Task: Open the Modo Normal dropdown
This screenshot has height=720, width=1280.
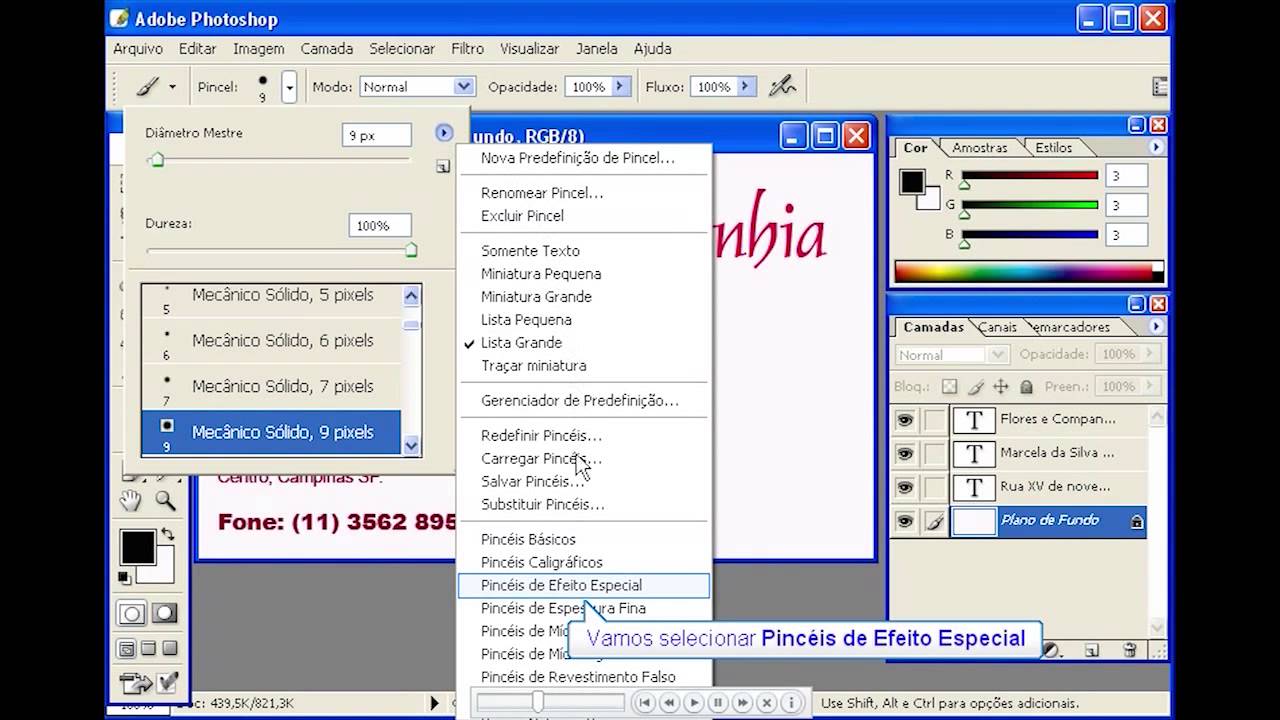Action: pyautogui.click(x=463, y=87)
